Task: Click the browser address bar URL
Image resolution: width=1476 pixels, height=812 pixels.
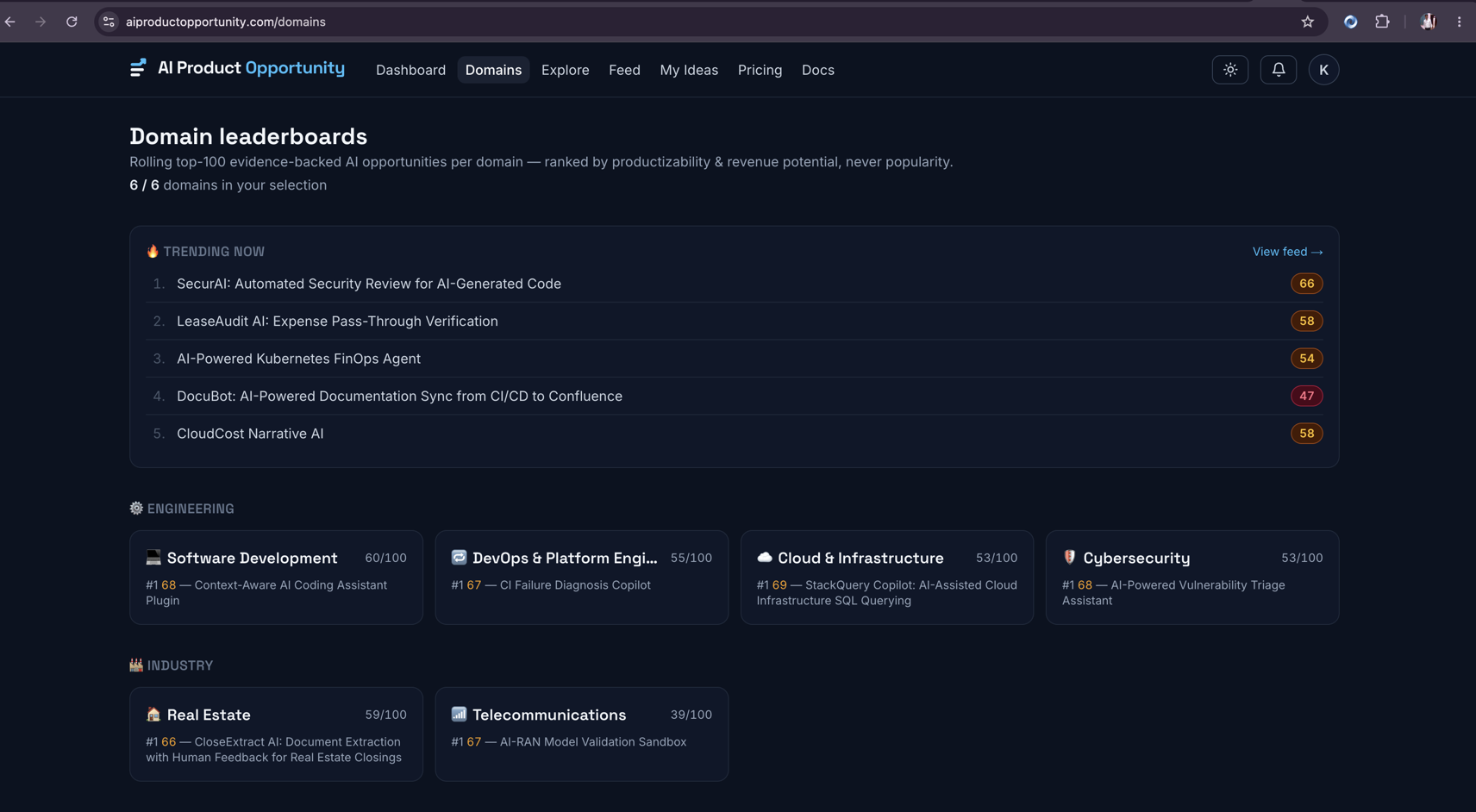Action: 226,22
